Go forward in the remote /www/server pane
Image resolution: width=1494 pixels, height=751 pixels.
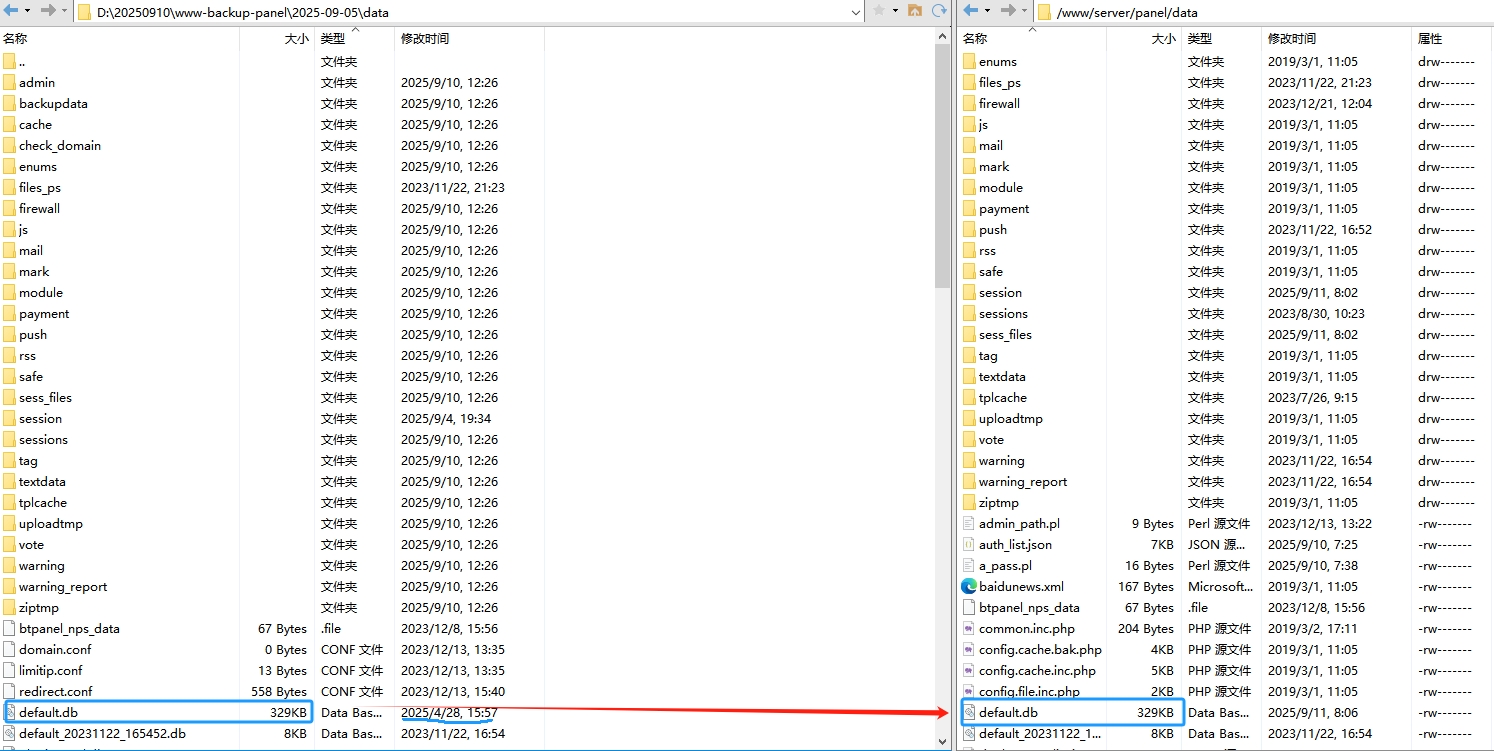tap(1008, 11)
